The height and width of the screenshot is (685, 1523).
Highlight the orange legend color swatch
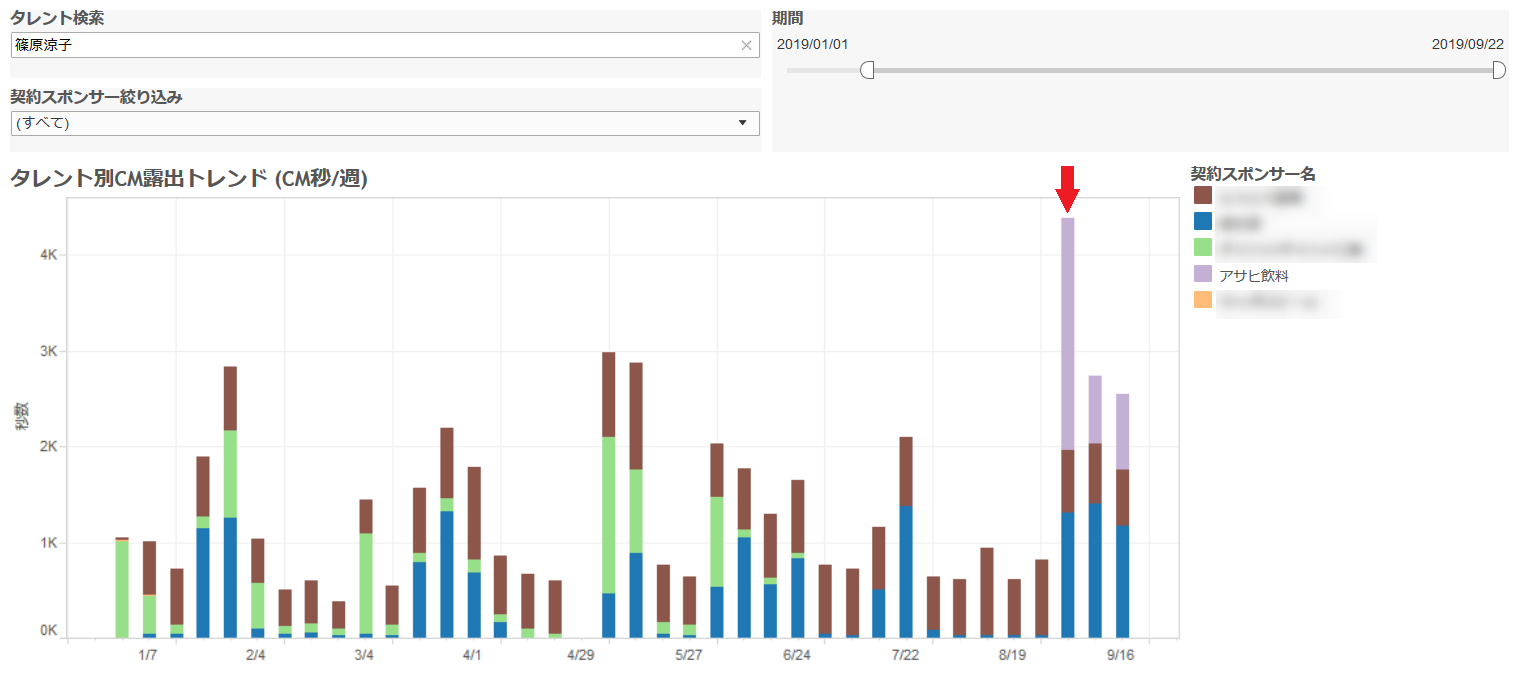click(x=1203, y=300)
